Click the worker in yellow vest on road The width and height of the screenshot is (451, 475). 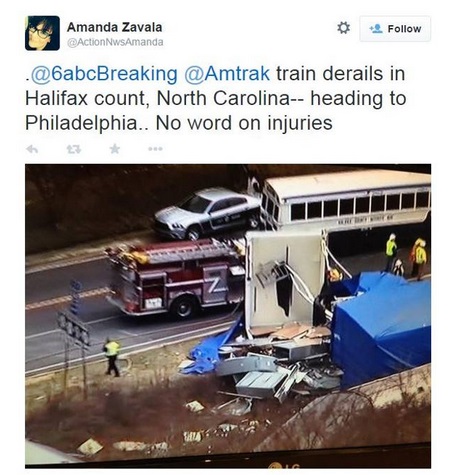(112, 357)
